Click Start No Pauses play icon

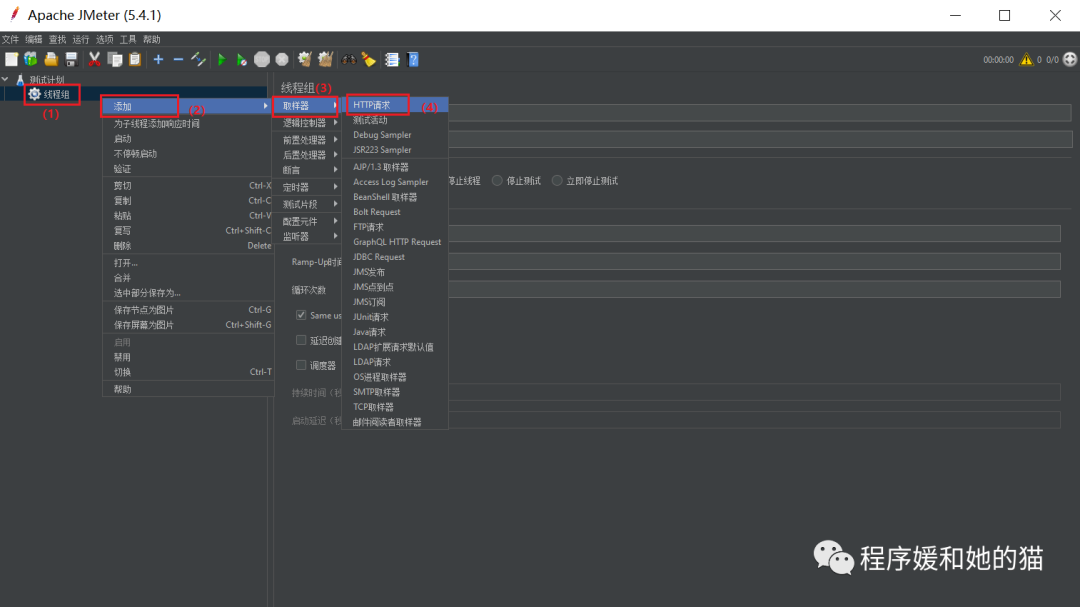pyautogui.click(x=242, y=60)
